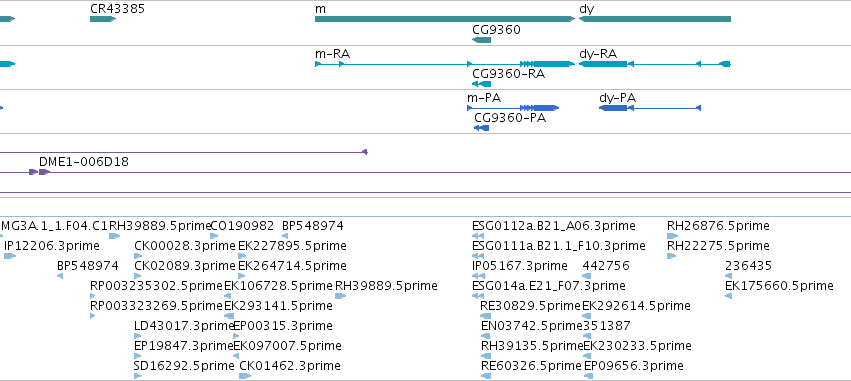Image resolution: width=851 pixels, height=381 pixels.
Task: Click the RH26876.5prime EST arrow
Action: point(672,236)
